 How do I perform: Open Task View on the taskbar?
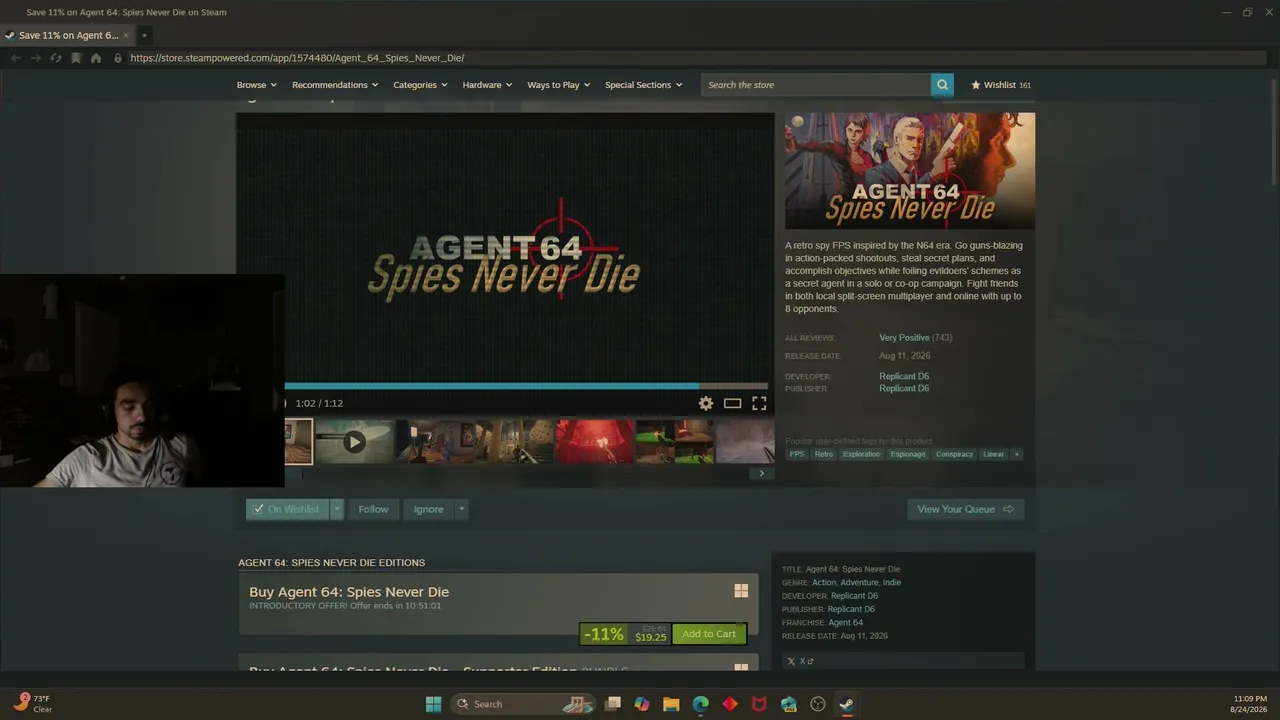[x=613, y=704]
